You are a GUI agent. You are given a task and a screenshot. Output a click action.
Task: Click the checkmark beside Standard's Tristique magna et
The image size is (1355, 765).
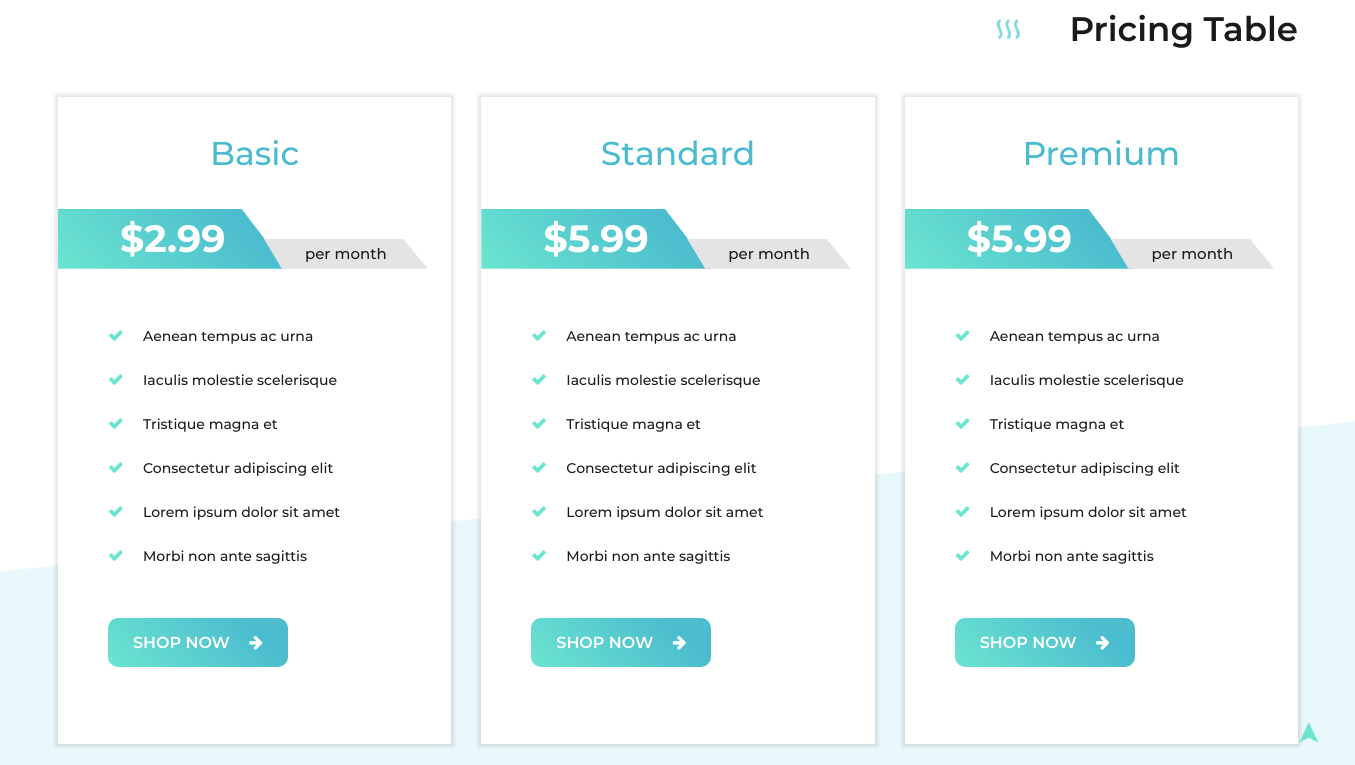539,424
